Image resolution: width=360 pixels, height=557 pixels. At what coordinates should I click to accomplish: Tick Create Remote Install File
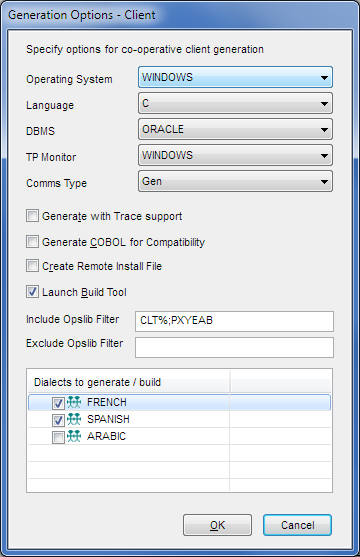tap(32, 266)
